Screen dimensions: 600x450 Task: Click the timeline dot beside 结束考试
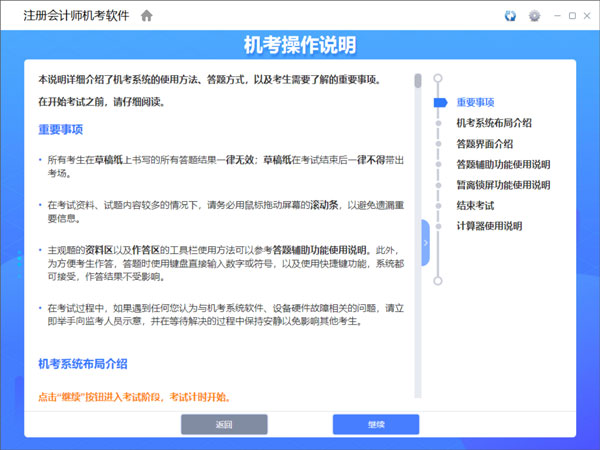[439, 206]
